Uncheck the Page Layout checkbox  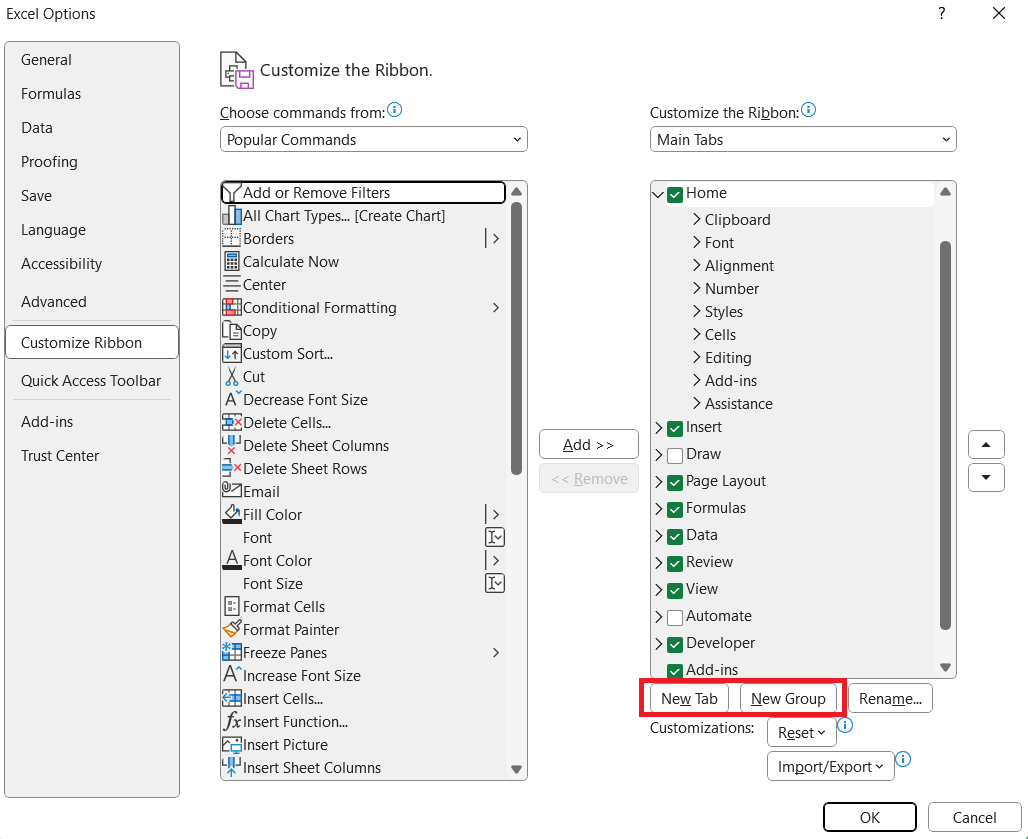[675, 482]
